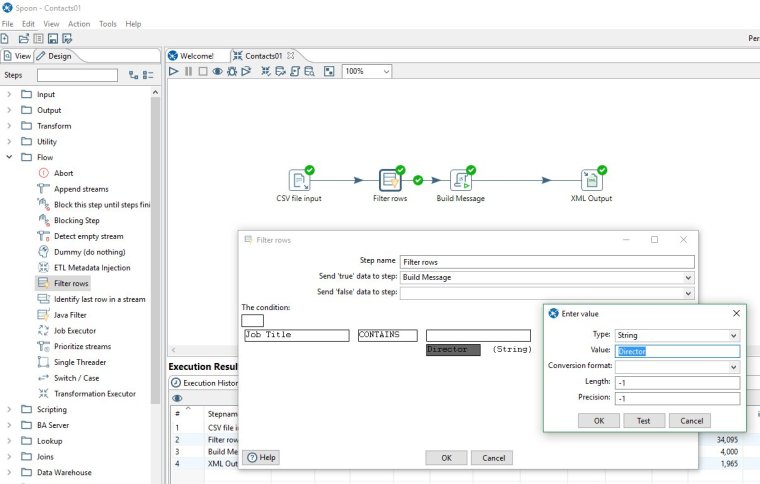Screen dimensions: 760x484
Task: Open the File menu
Action: pos(7,24)
